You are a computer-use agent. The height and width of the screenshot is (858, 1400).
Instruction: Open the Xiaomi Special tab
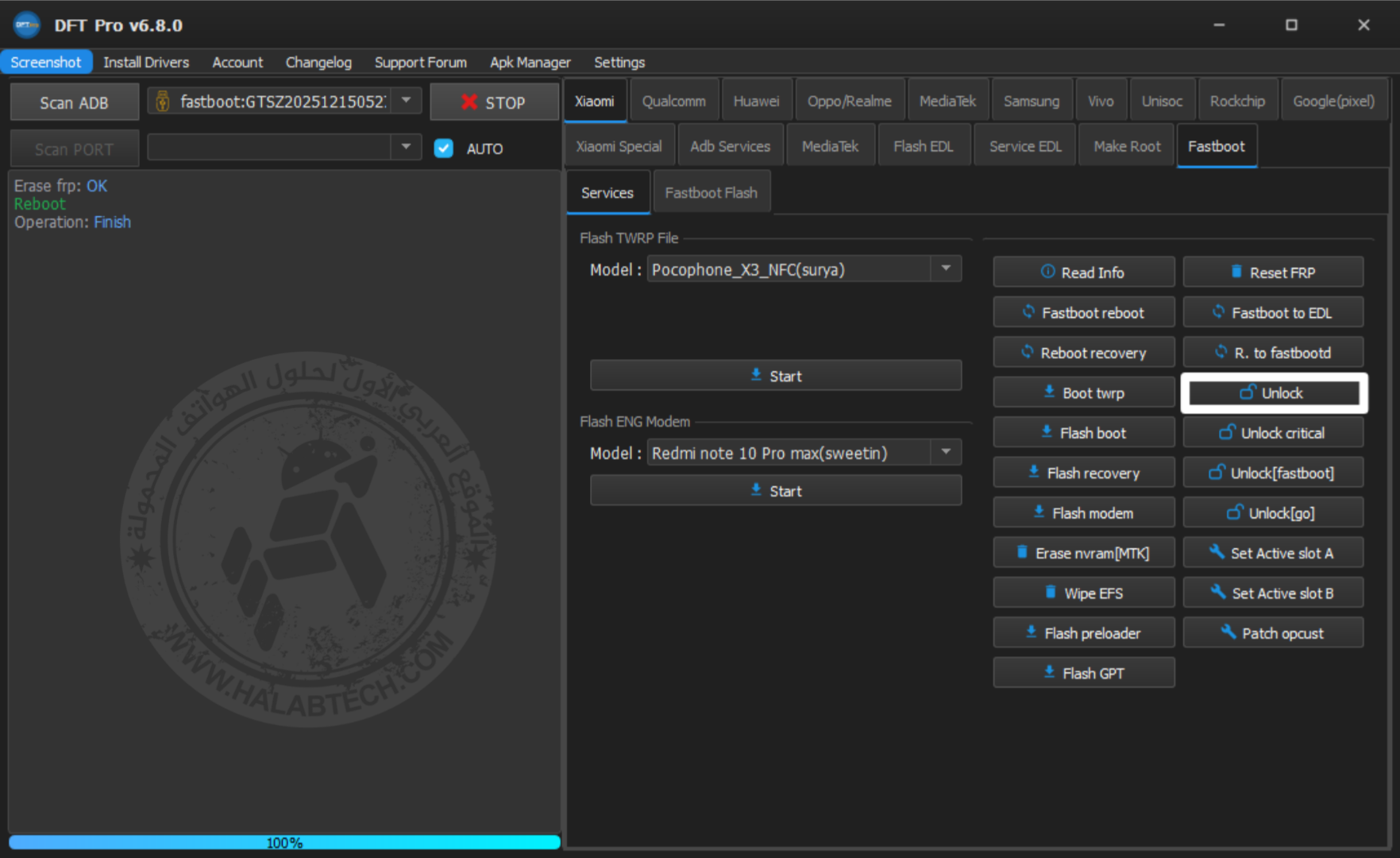pyautogui.click(x=619, y=146)
